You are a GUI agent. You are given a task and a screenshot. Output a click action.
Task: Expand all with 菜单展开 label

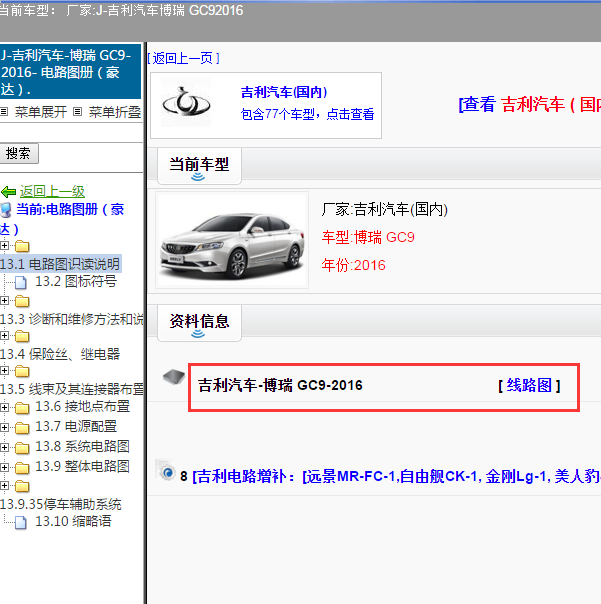[40, 112]
